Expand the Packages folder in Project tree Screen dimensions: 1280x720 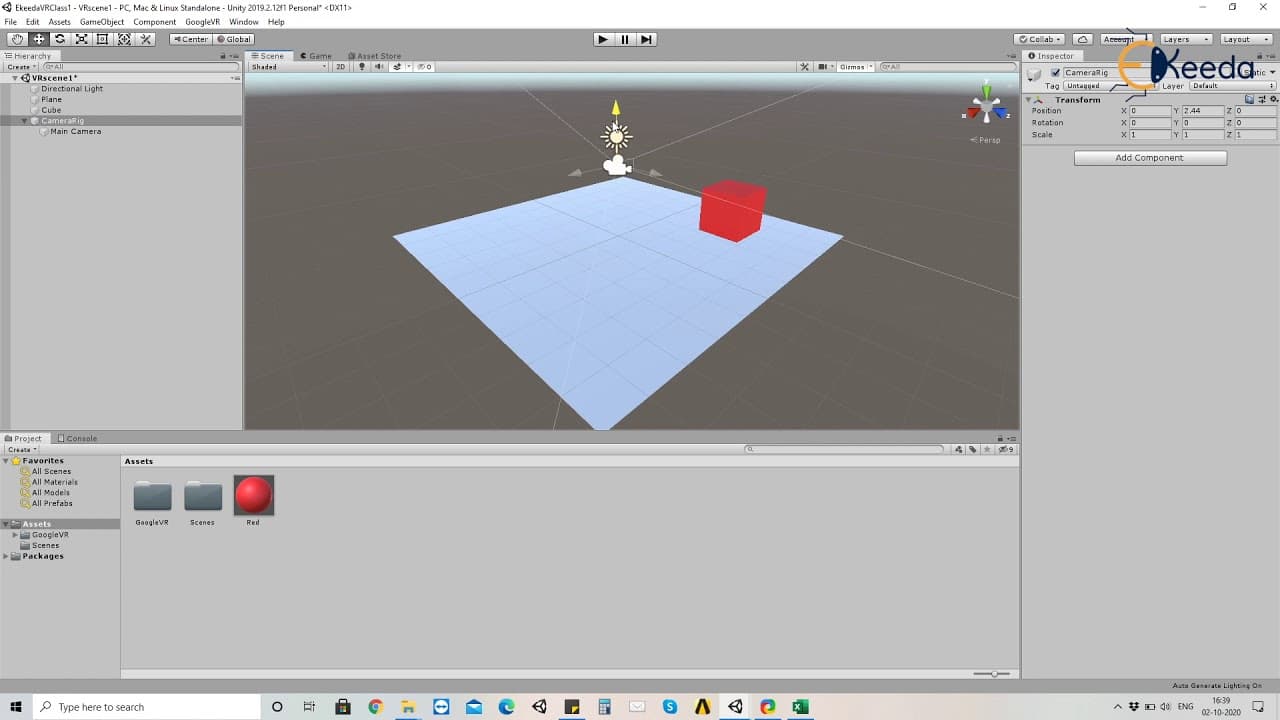(x=6, y=556)
